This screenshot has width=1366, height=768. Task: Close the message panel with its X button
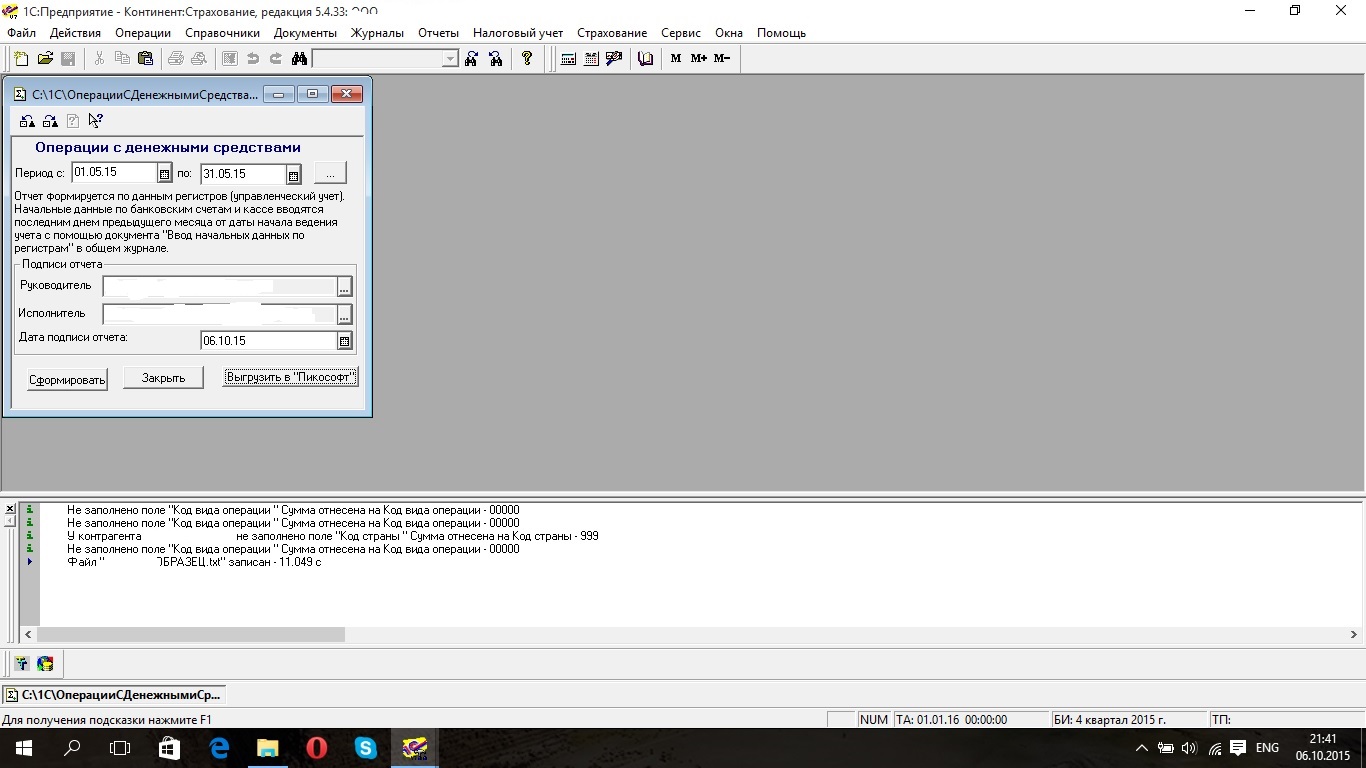tap(10, 510)
